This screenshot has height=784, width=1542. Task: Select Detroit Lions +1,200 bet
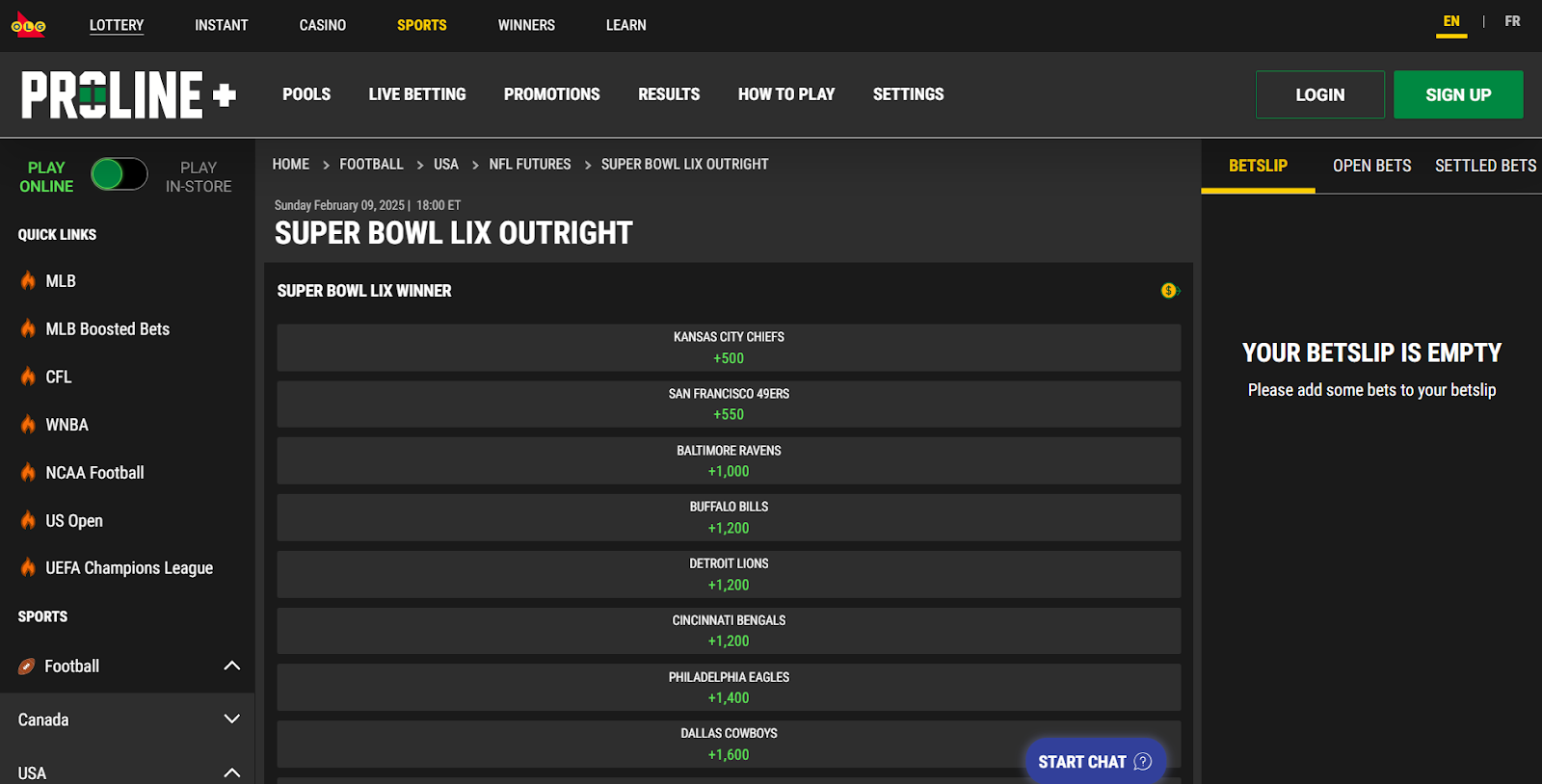click(729, 574)
